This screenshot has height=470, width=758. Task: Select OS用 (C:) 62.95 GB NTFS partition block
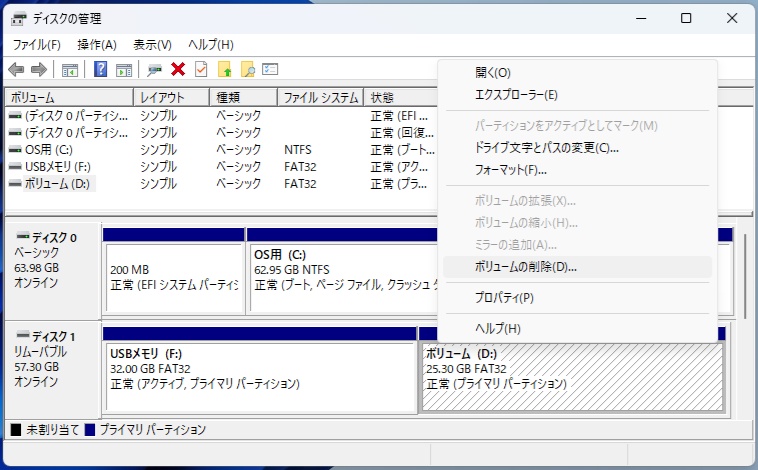click(343, 278)
